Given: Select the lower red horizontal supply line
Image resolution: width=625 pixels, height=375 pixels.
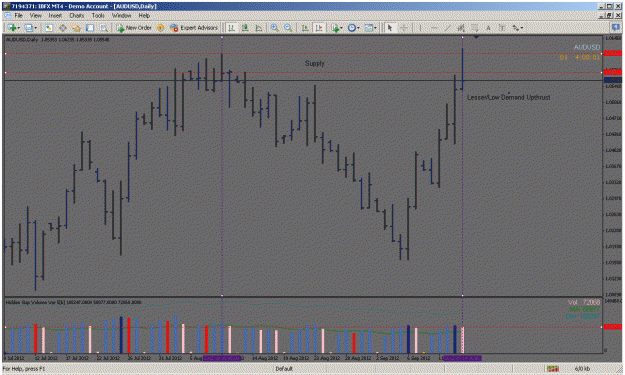Looking at the screenshot, I should point(303,73).
